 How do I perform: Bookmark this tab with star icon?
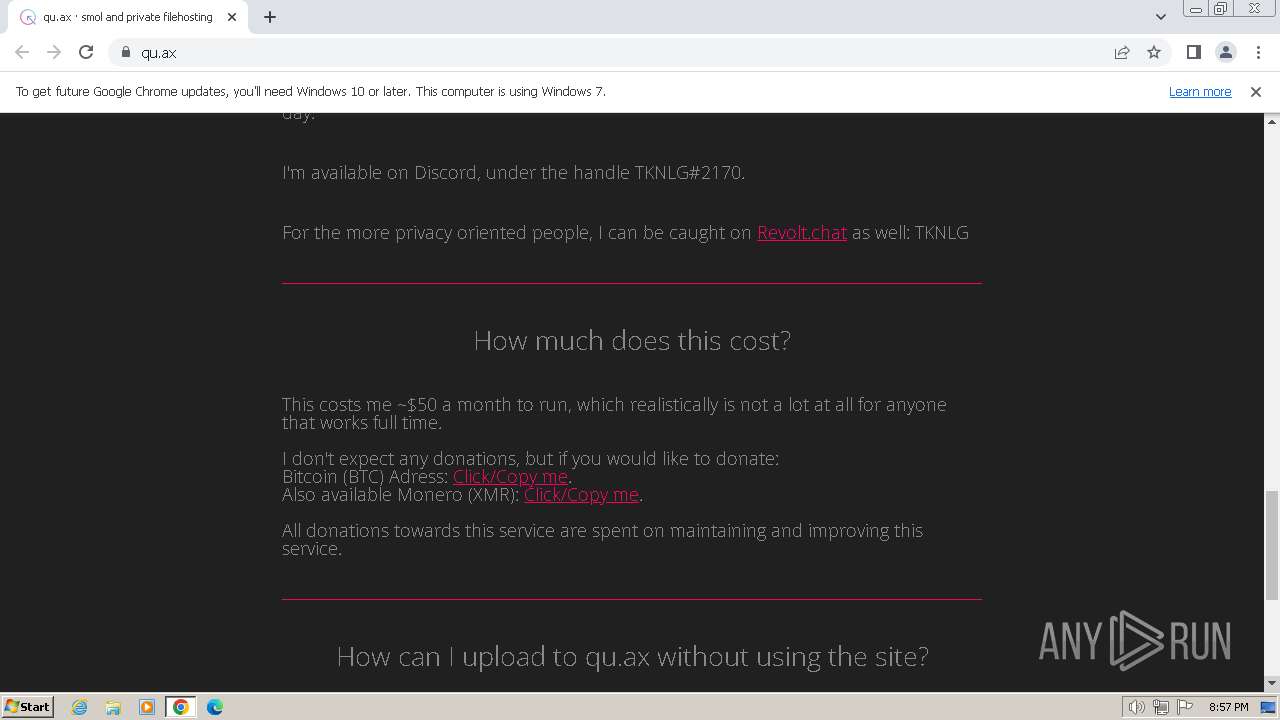pos(1154,52)
